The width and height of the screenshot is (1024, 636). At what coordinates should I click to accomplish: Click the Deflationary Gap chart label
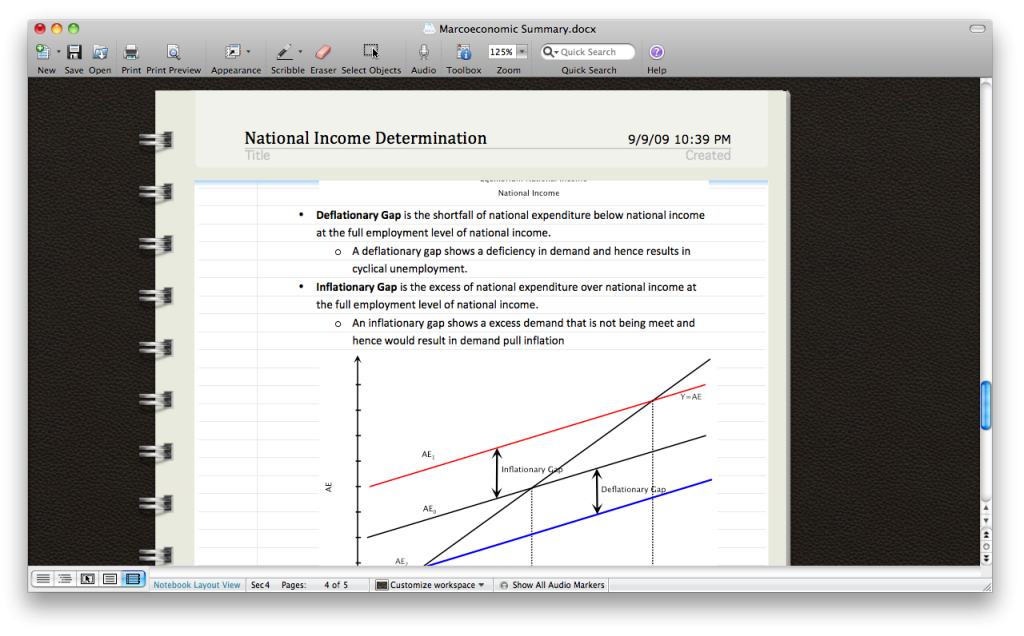click(x=633, y=489)
